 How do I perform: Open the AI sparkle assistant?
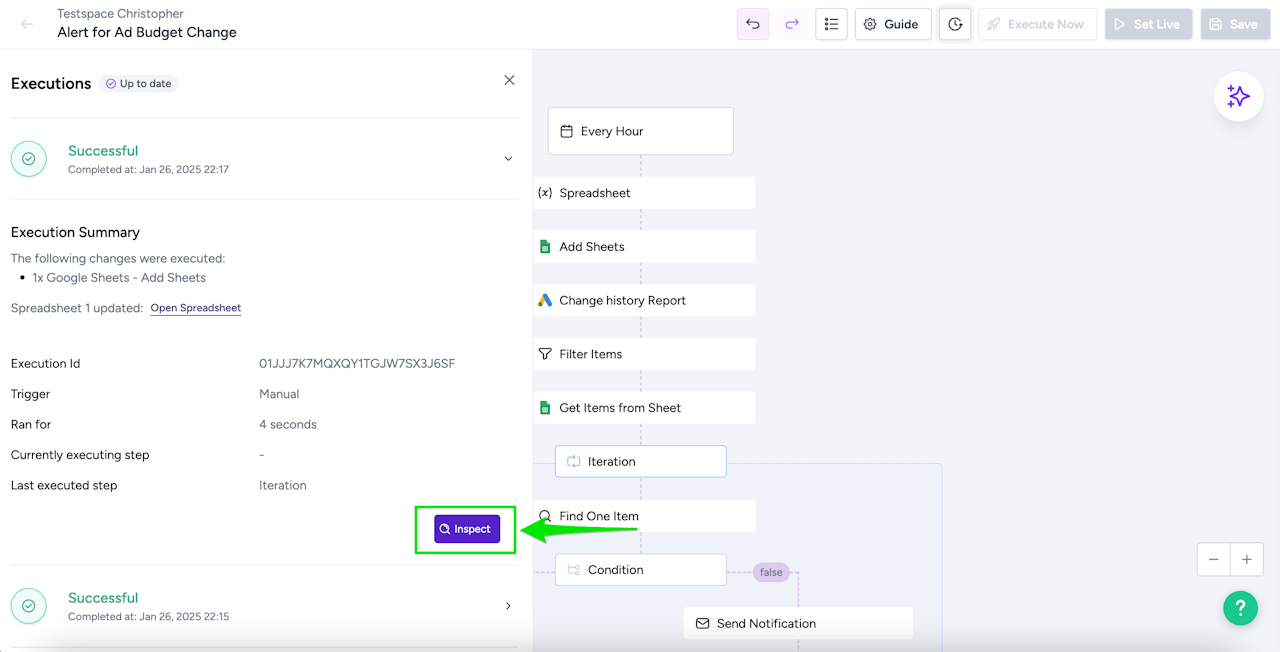click(1238, 96)
